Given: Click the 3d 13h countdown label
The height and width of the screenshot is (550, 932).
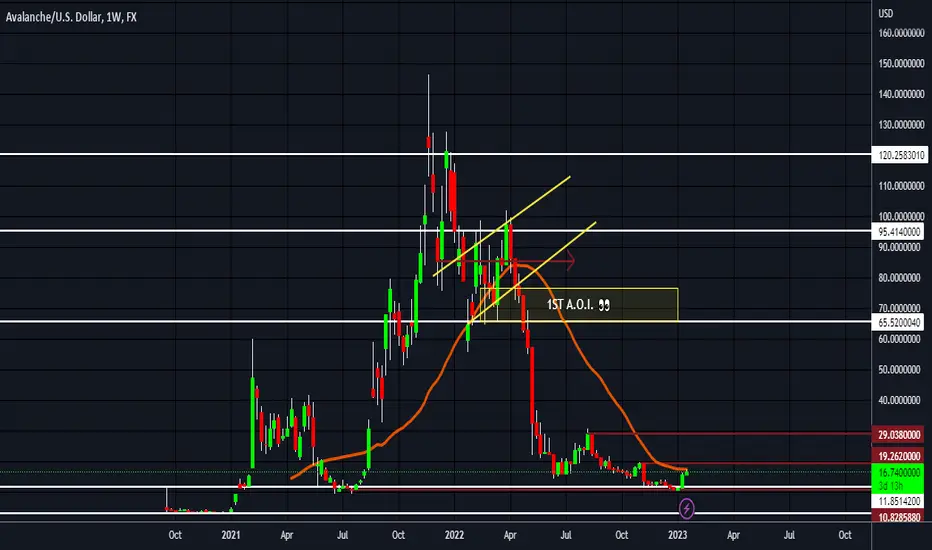Looking at the screenshot, I should pyautogui.click(x=890, y=486).
